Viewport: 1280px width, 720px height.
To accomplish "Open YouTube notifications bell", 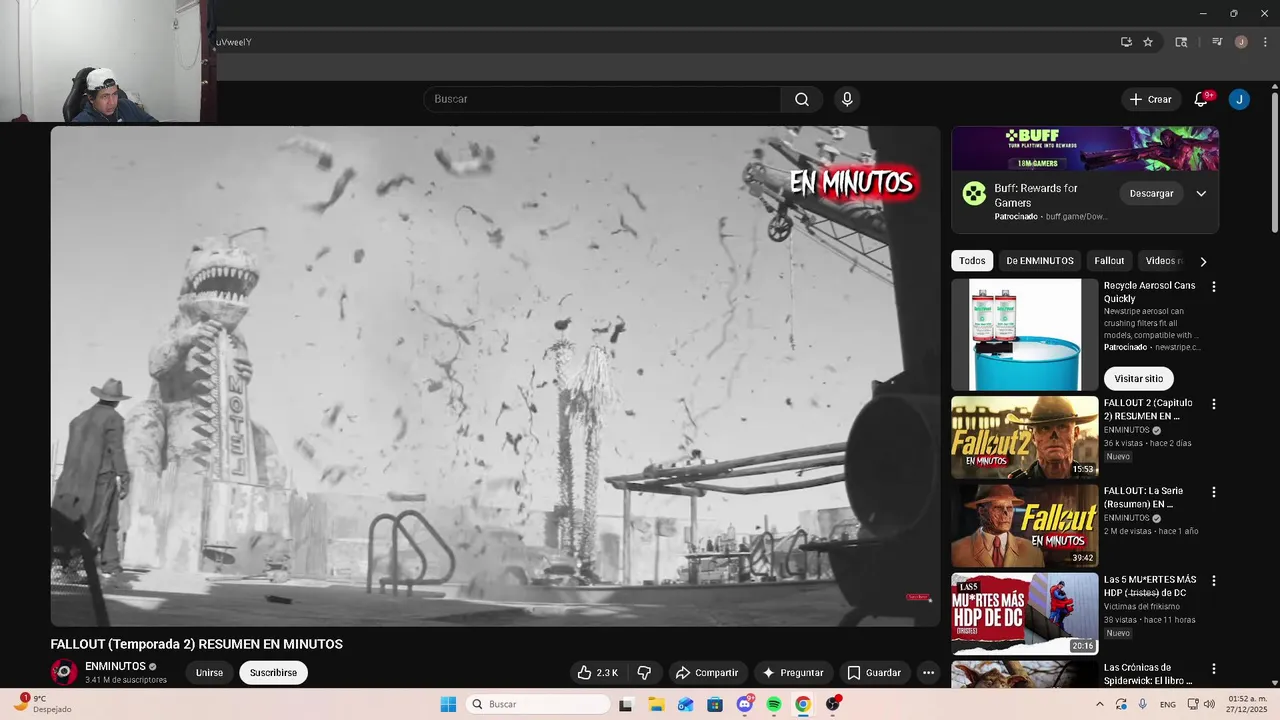I will 1201,99.
